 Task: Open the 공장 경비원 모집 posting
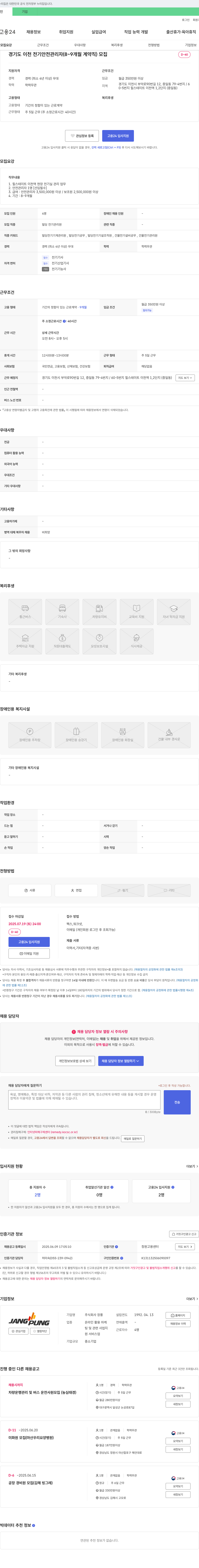click(30, 1483)
